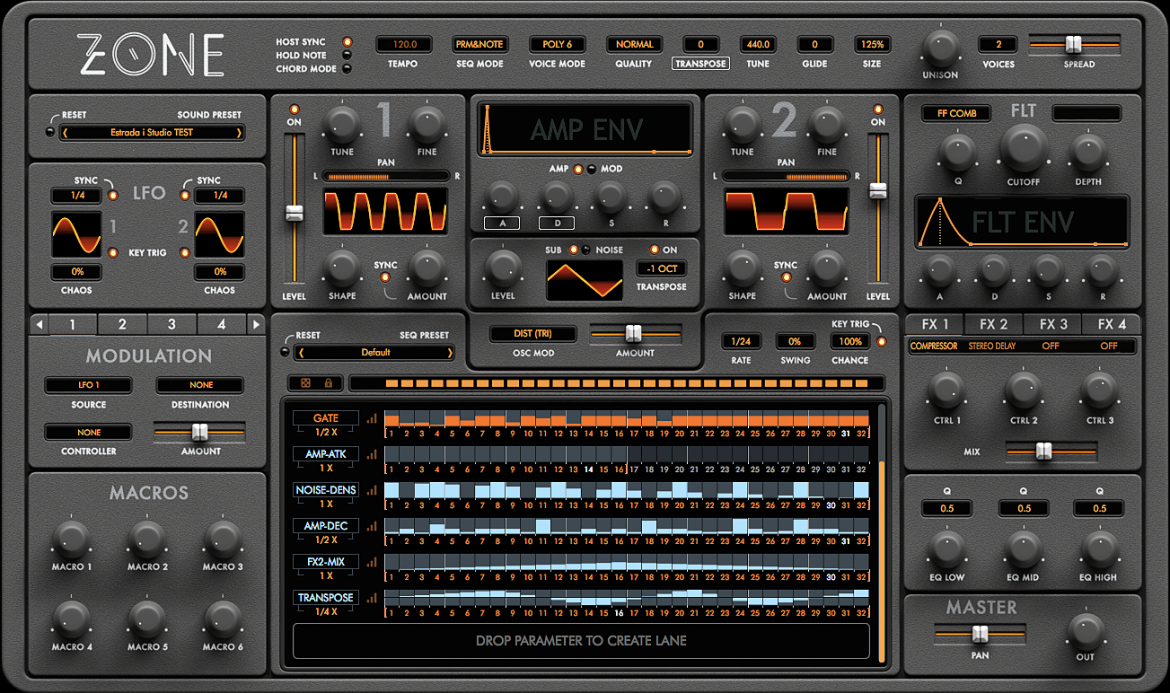Toggle oscillator 2 ON light

point(878,110)
